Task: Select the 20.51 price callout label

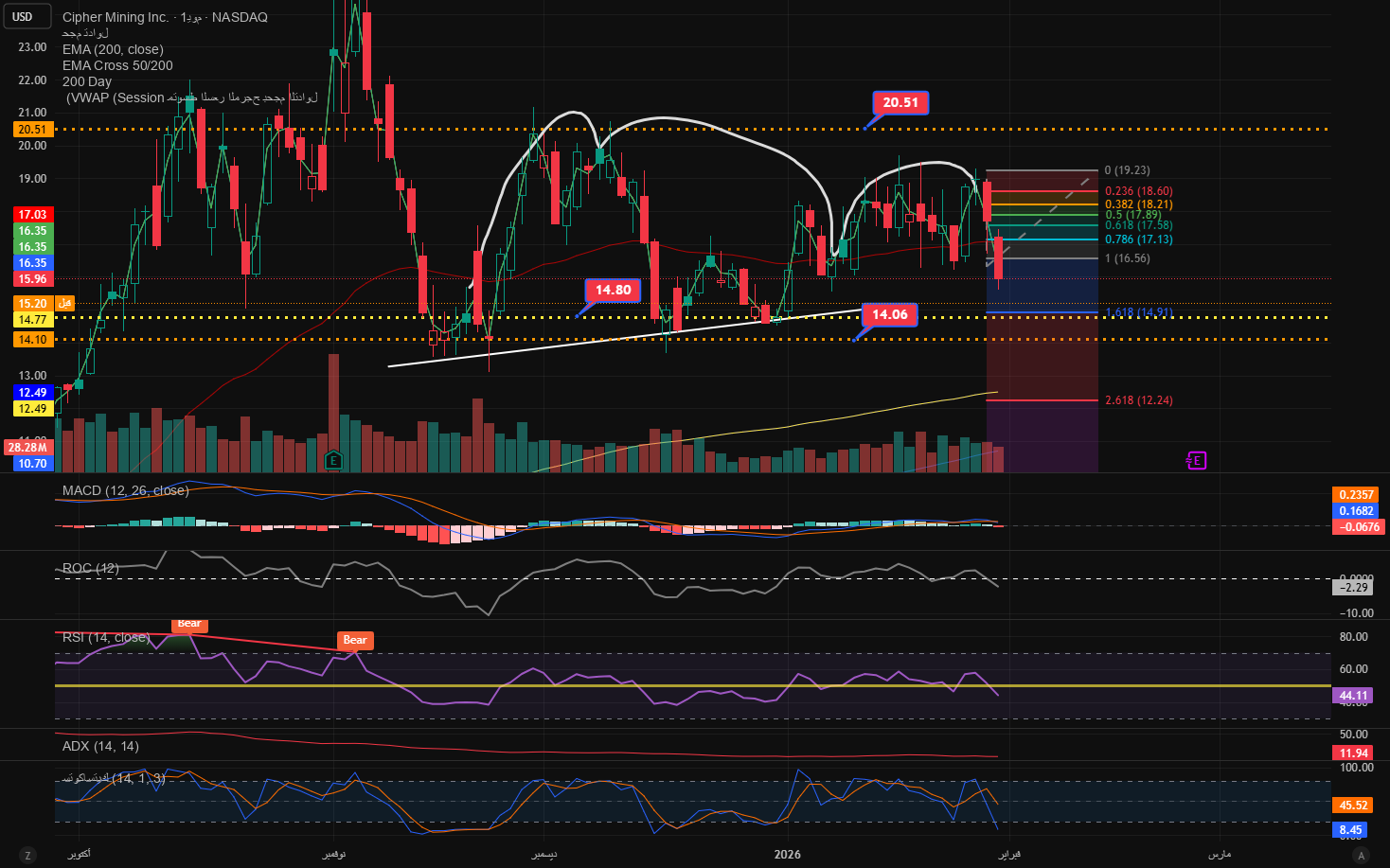Action: [900, 103]
